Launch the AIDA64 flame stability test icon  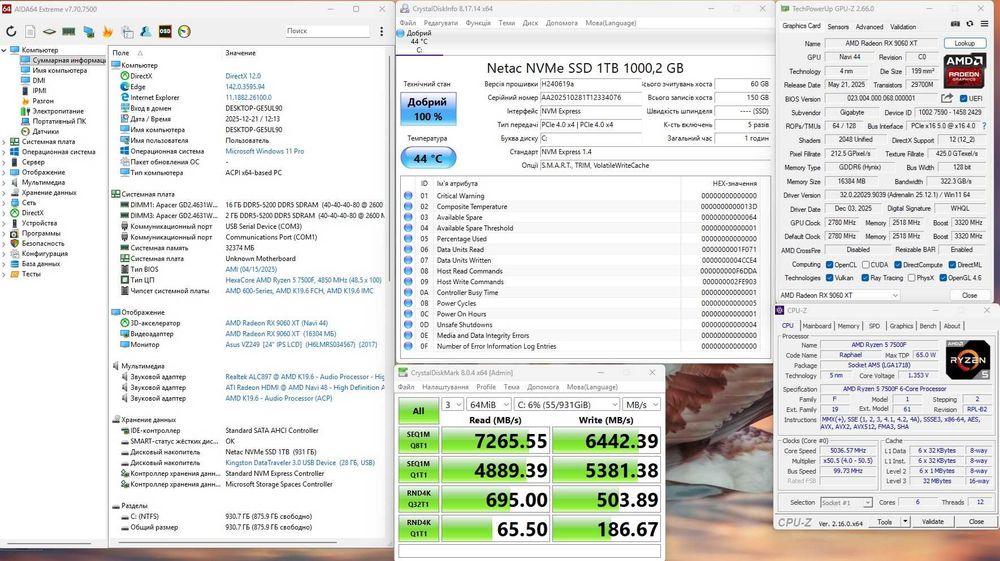pyautogui.click(x=108, y=31)
